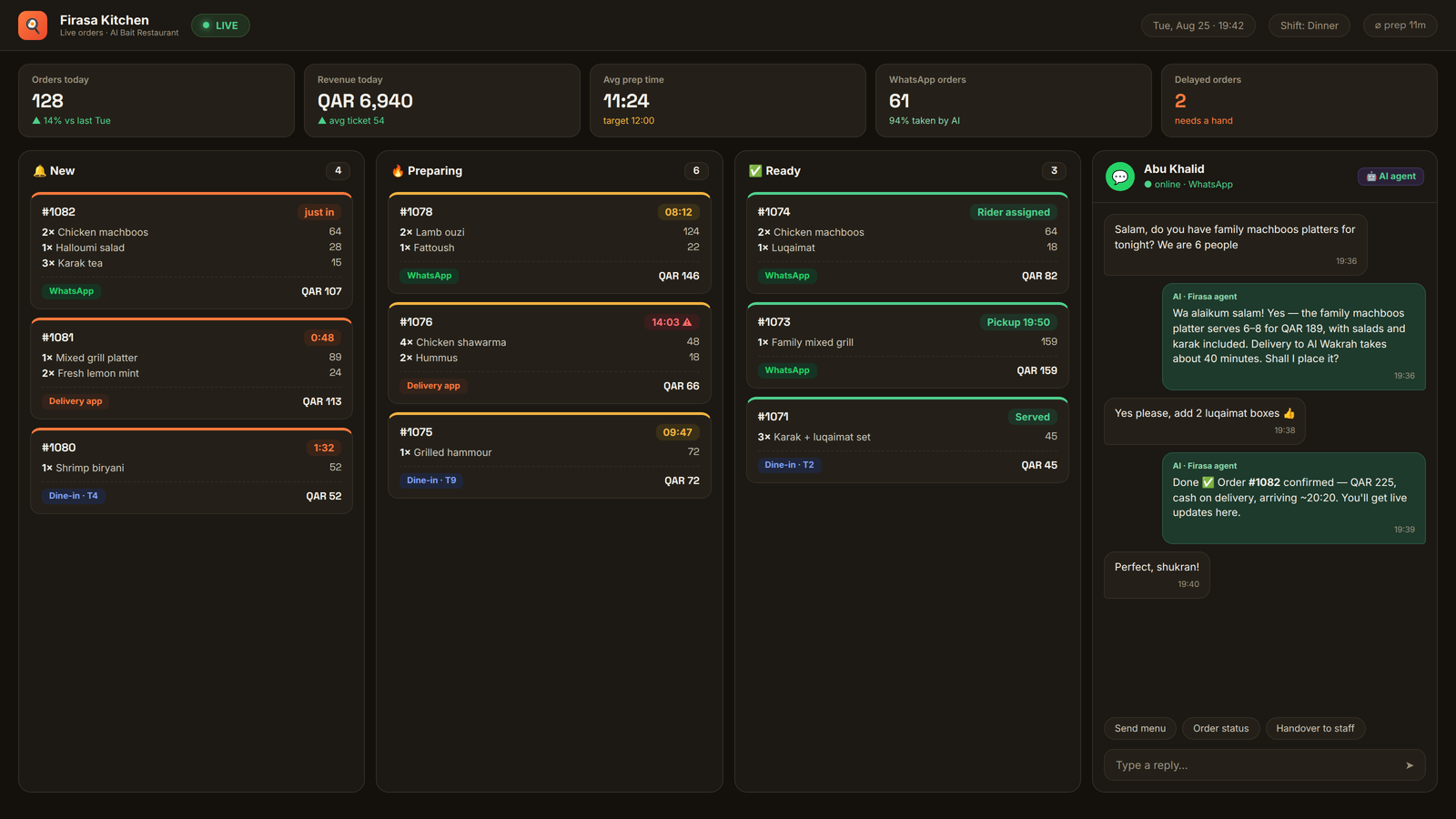Click the date and time pill Tue, Aug 25

[1198, 25]
